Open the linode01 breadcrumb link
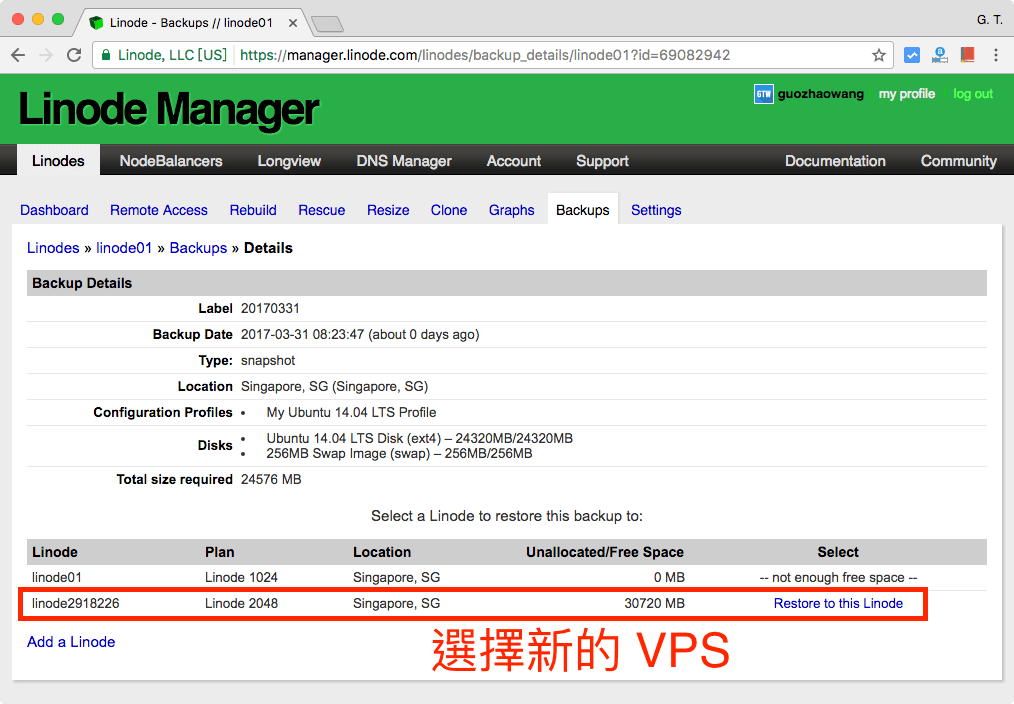The image size is (1014, 704). click(124, 247)
